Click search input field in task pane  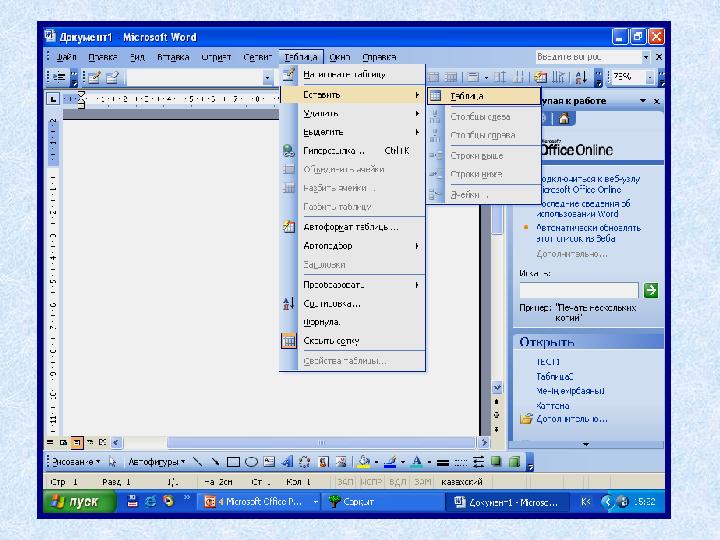click(x=579, y=290)
